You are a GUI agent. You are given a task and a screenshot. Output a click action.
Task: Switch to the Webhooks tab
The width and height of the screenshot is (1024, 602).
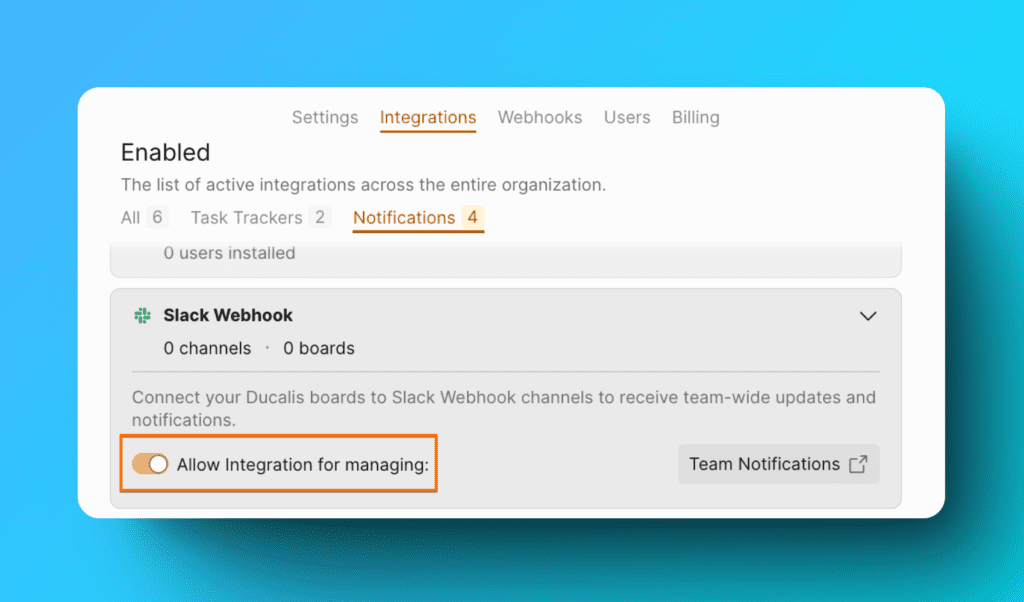(540, 117)
